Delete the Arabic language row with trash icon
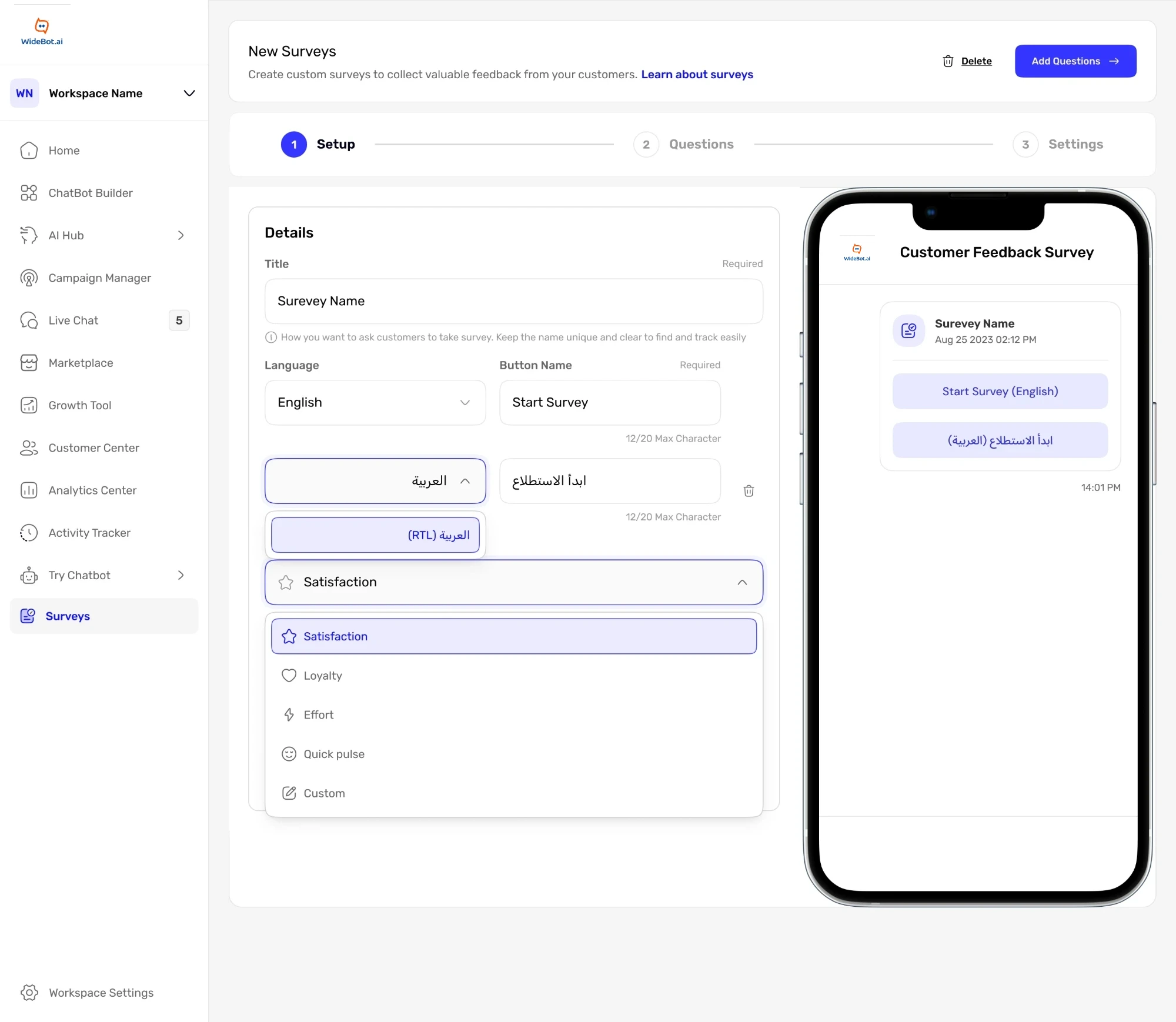Image resolution: width=1176 pixels, height=1022 pixels. tap(749, 490)
